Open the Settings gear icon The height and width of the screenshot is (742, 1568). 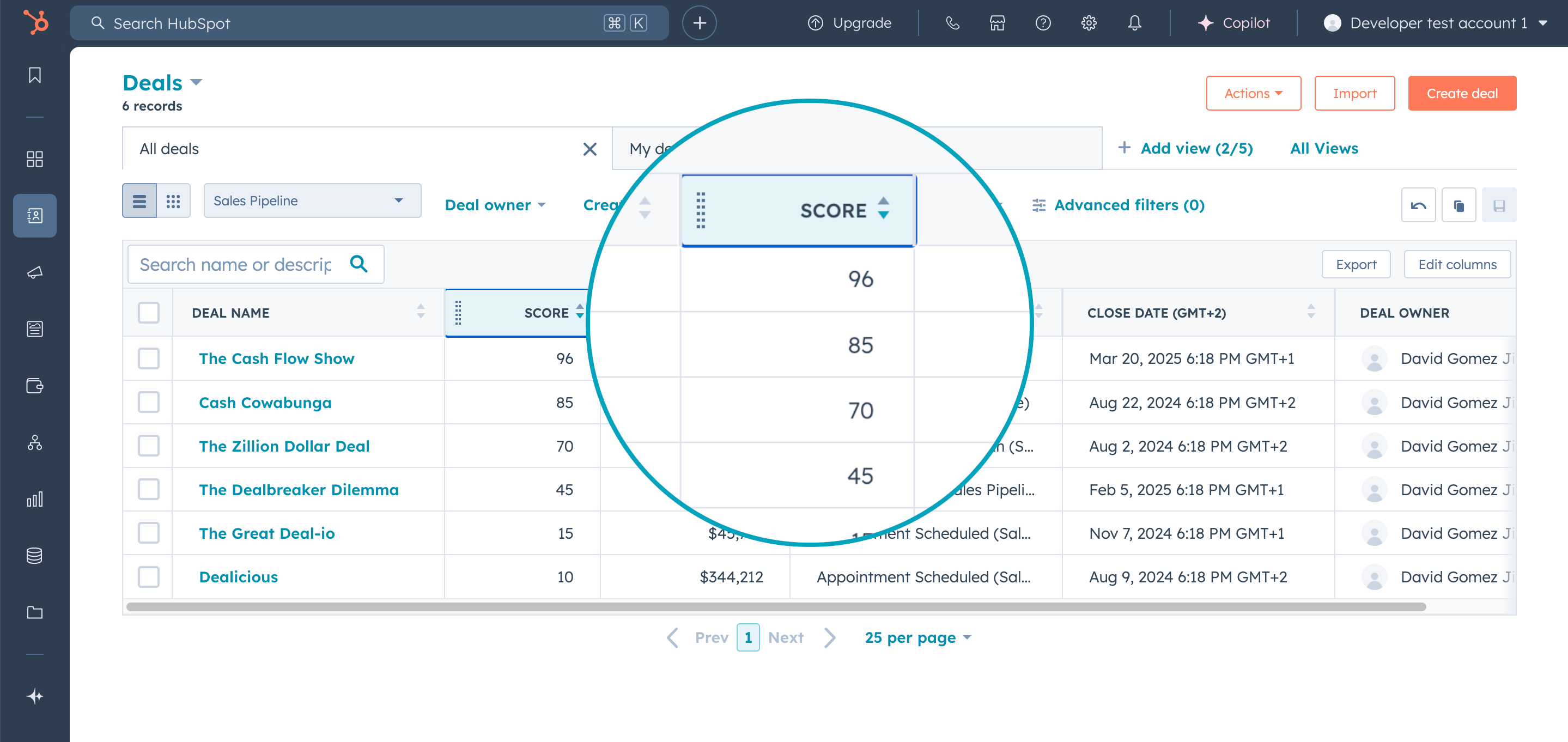1089,23
